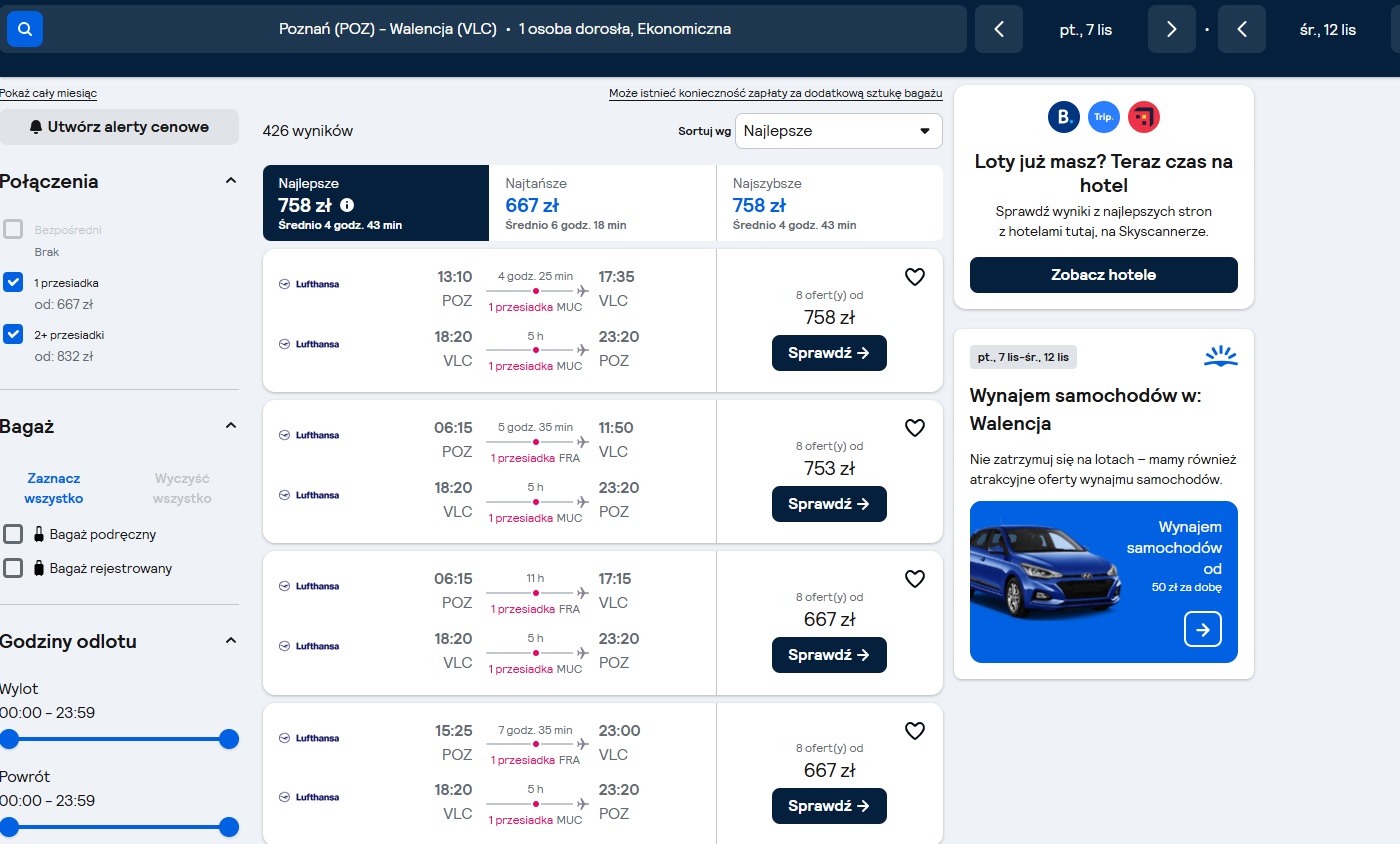Select the Najtańsze 667 zł tab
The height and width of the screenshot is (844, 1400).
click(603, 203)
